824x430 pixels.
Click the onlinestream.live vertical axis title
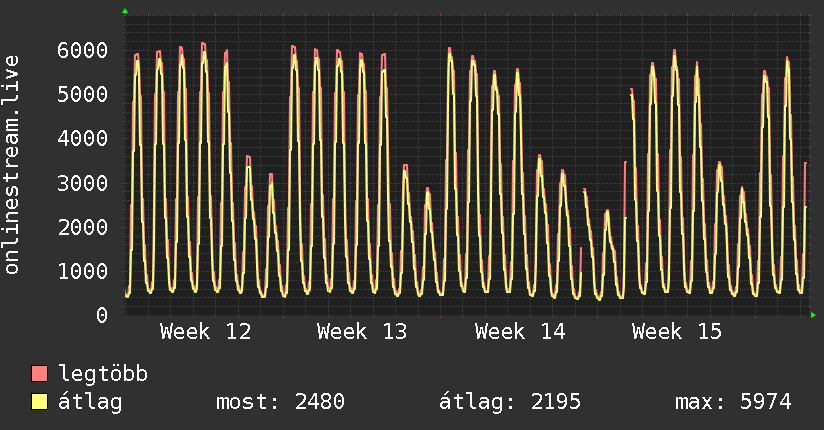click(x=12, y=165)
